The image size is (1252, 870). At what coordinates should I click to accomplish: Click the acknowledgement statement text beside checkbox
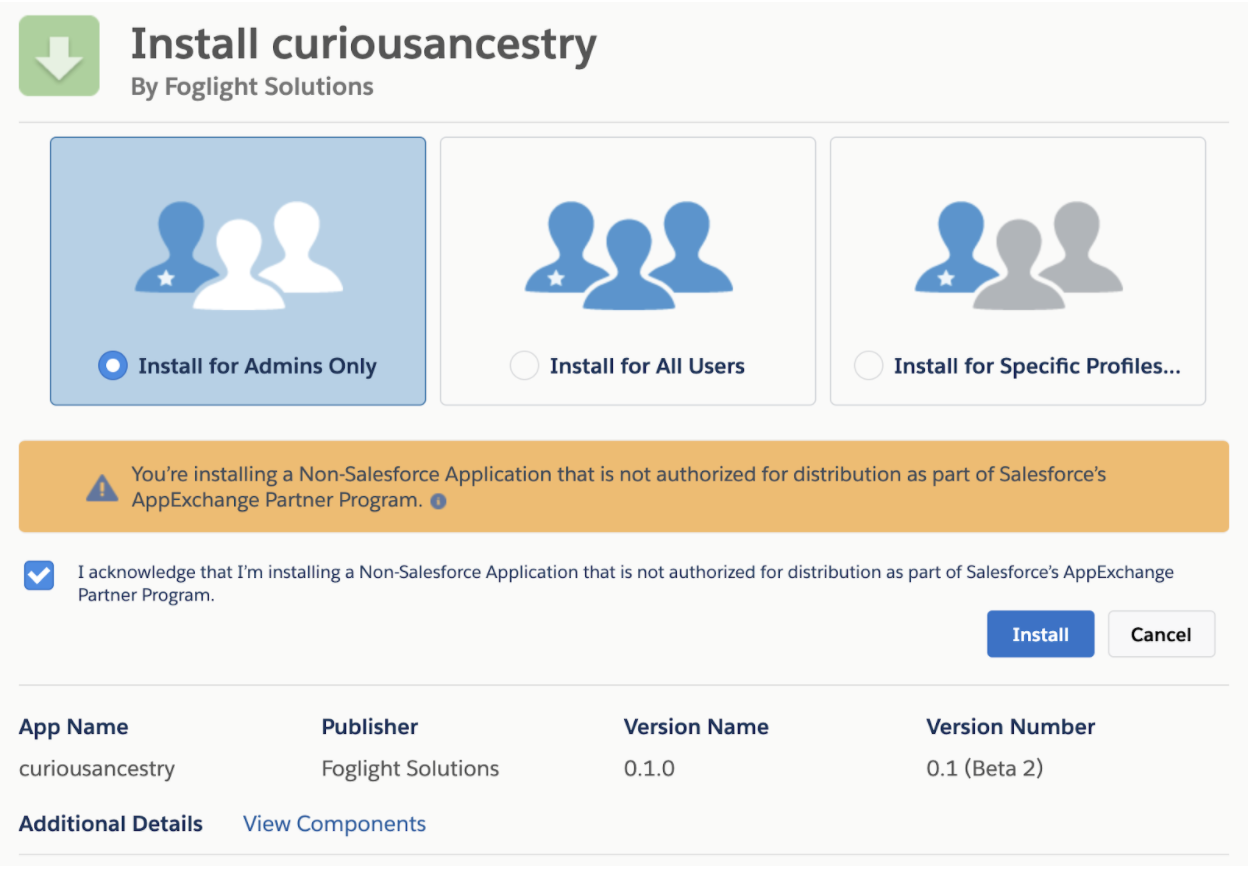626,584
